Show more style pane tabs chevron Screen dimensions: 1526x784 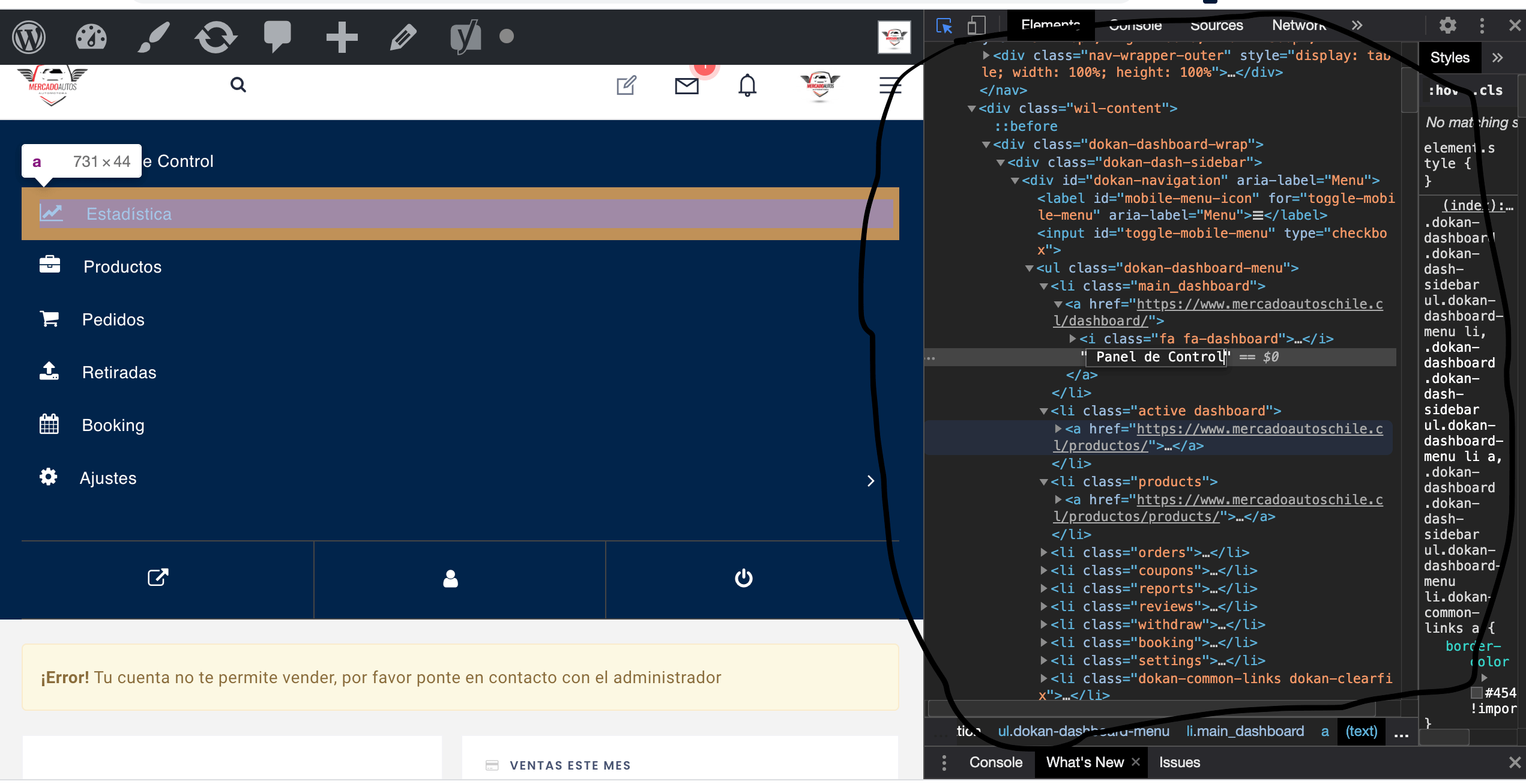(1498, 58)
